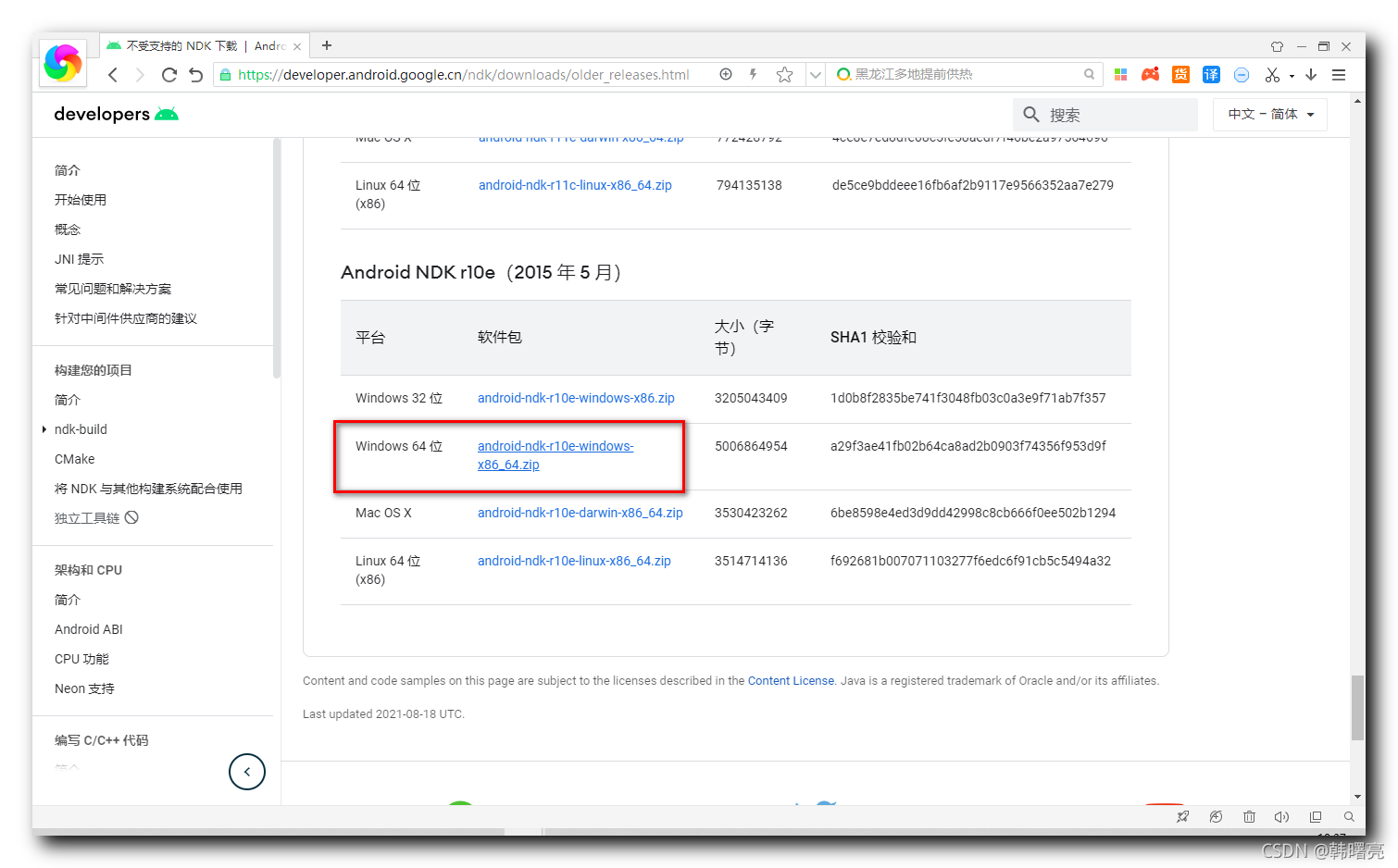Screen dimensions: 1398x868
Task: Click the Android NDK r10e heading
Action: pyautogui.click(x=481, y=272)
